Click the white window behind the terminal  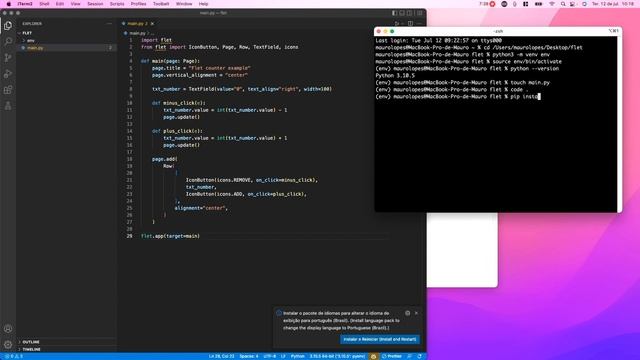coord(462,250)
